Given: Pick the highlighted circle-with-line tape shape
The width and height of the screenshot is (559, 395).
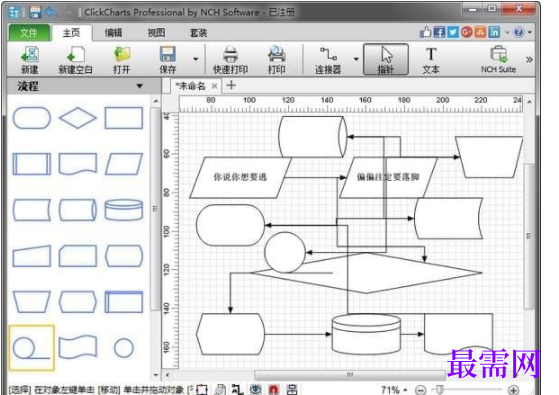Looking at the screenshot, I should click(32, 348).
